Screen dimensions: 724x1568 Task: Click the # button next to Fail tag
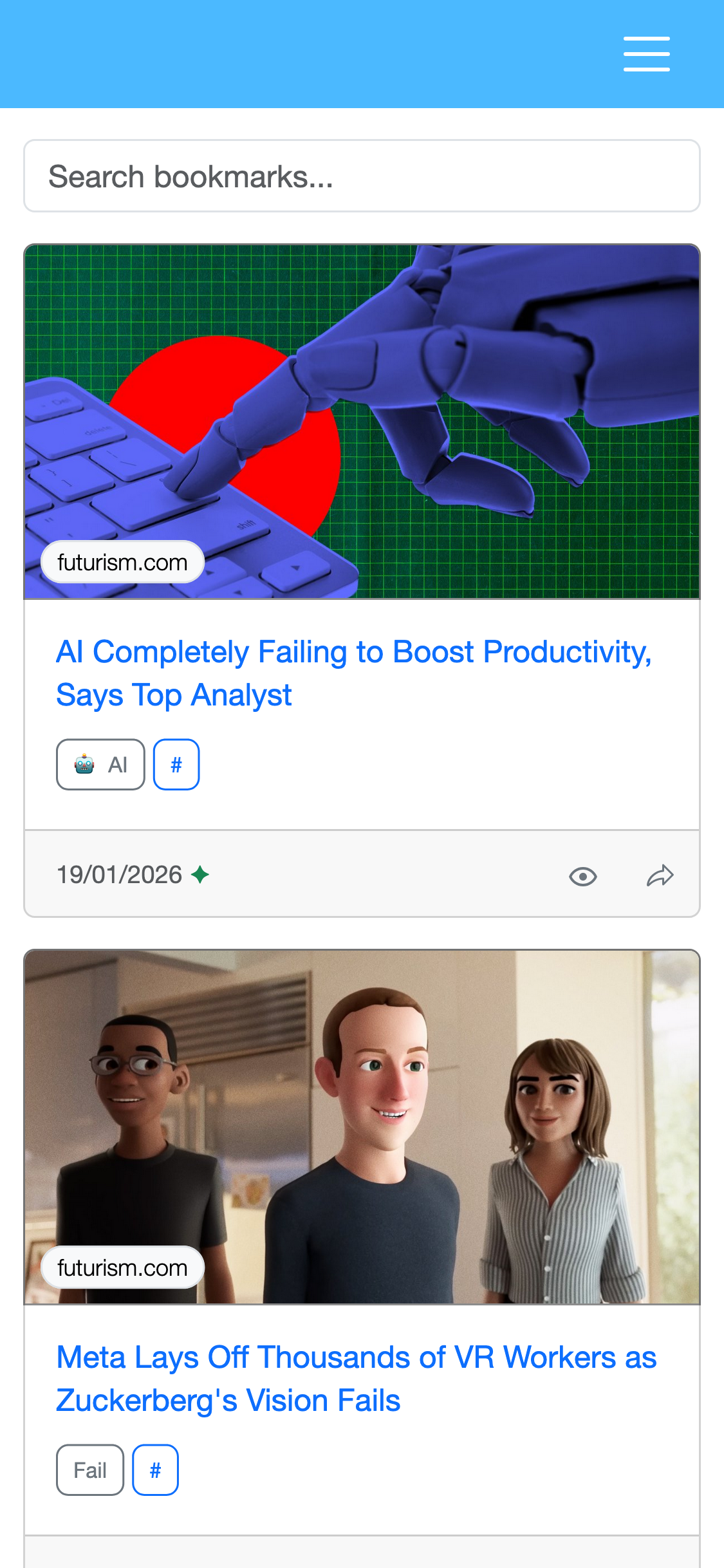point(155,1470)
